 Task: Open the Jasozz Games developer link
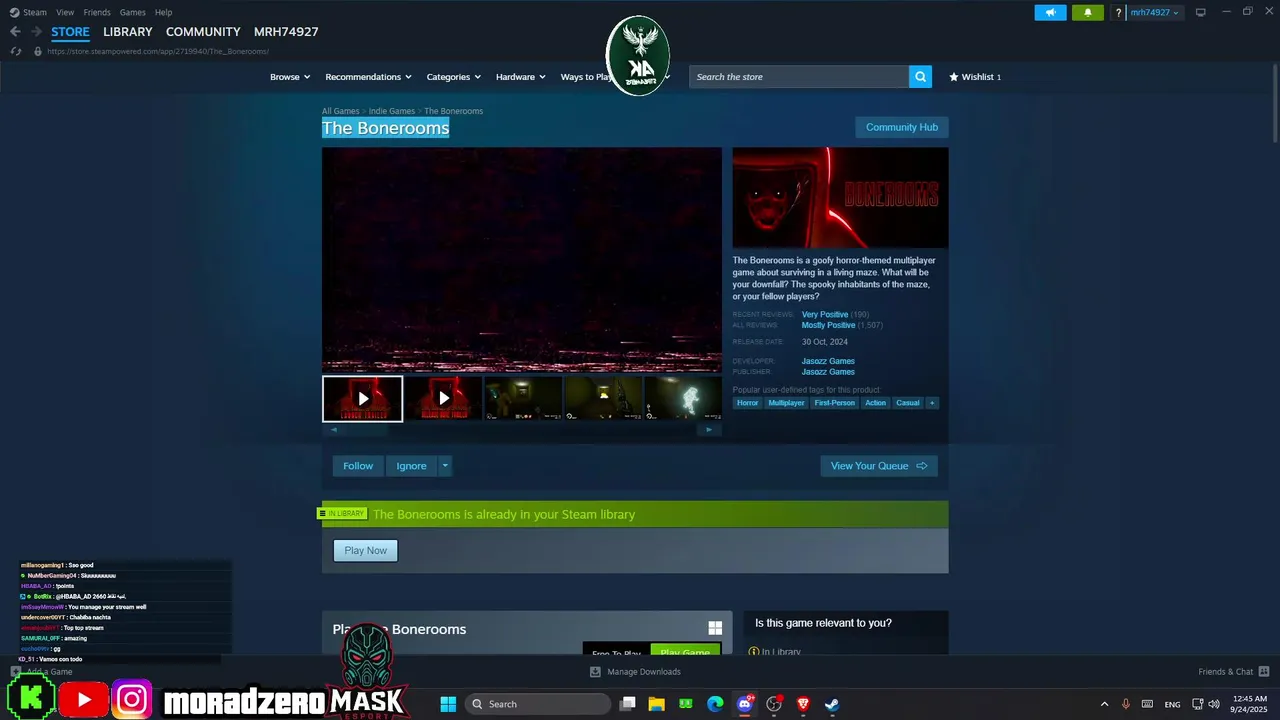point(828,361)
